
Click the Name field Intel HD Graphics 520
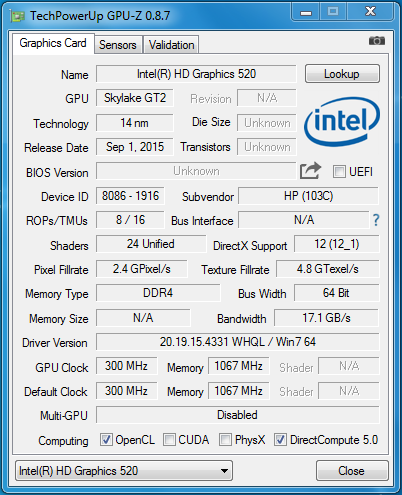coord(196,74)
